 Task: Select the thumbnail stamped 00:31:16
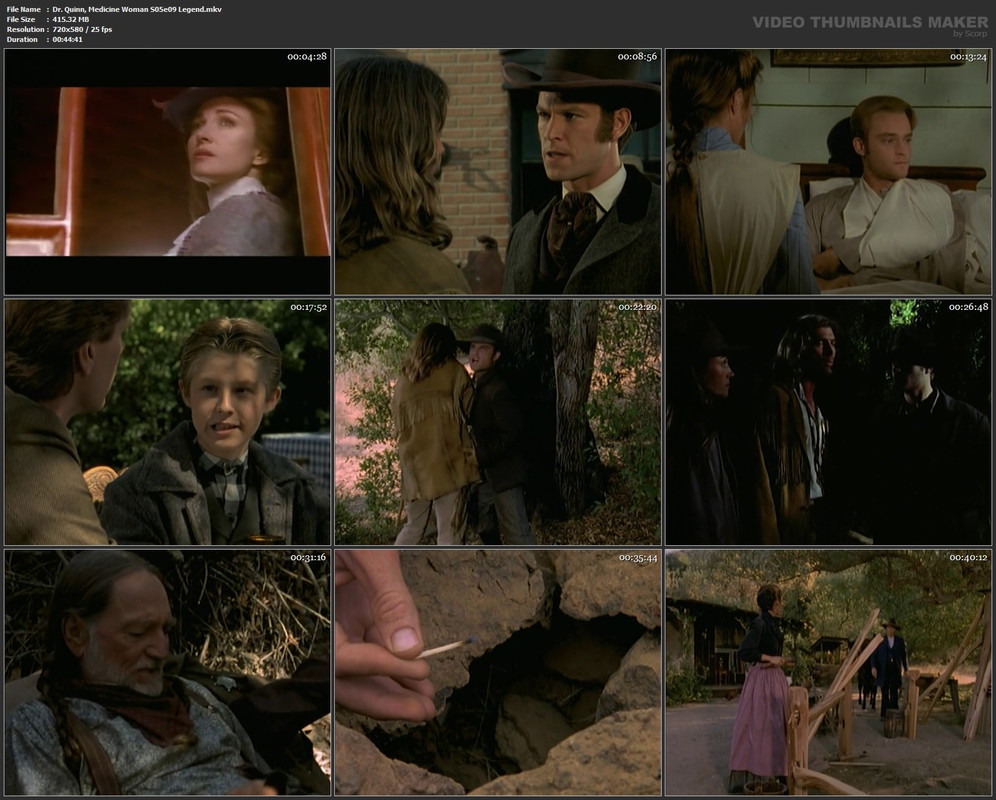point(168,673)
